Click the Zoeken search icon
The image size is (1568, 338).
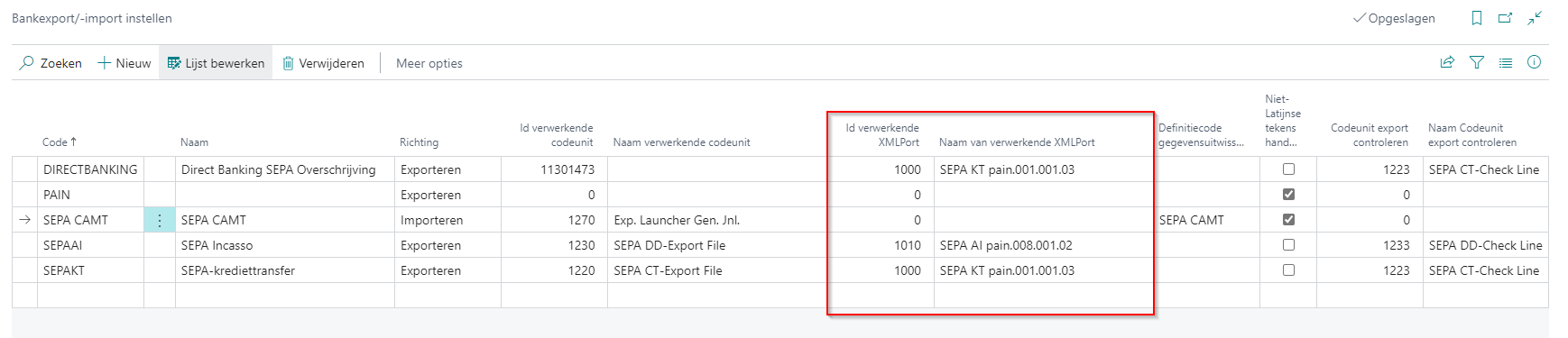[x=27, y=63]
